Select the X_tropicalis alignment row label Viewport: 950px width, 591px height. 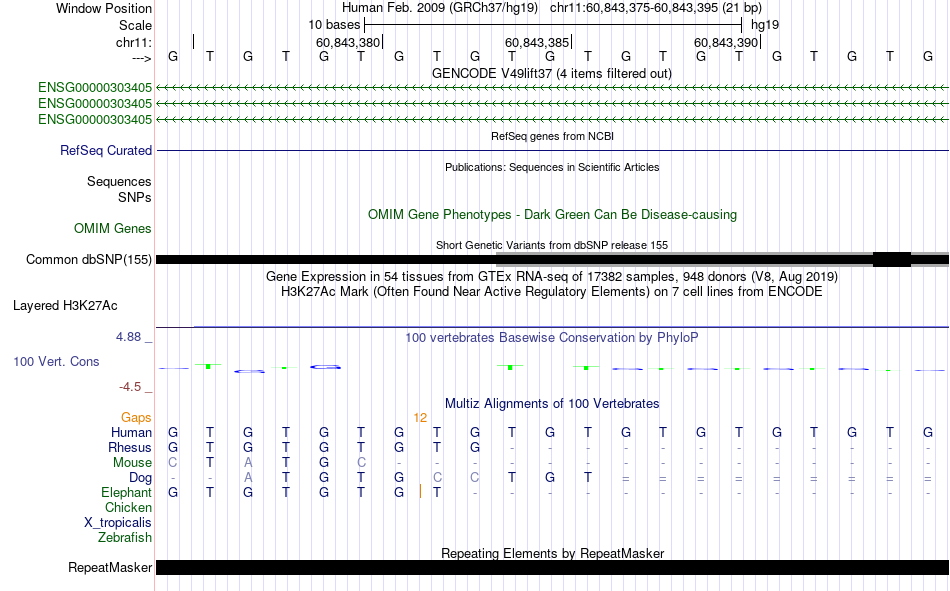(x=118, y=523)
